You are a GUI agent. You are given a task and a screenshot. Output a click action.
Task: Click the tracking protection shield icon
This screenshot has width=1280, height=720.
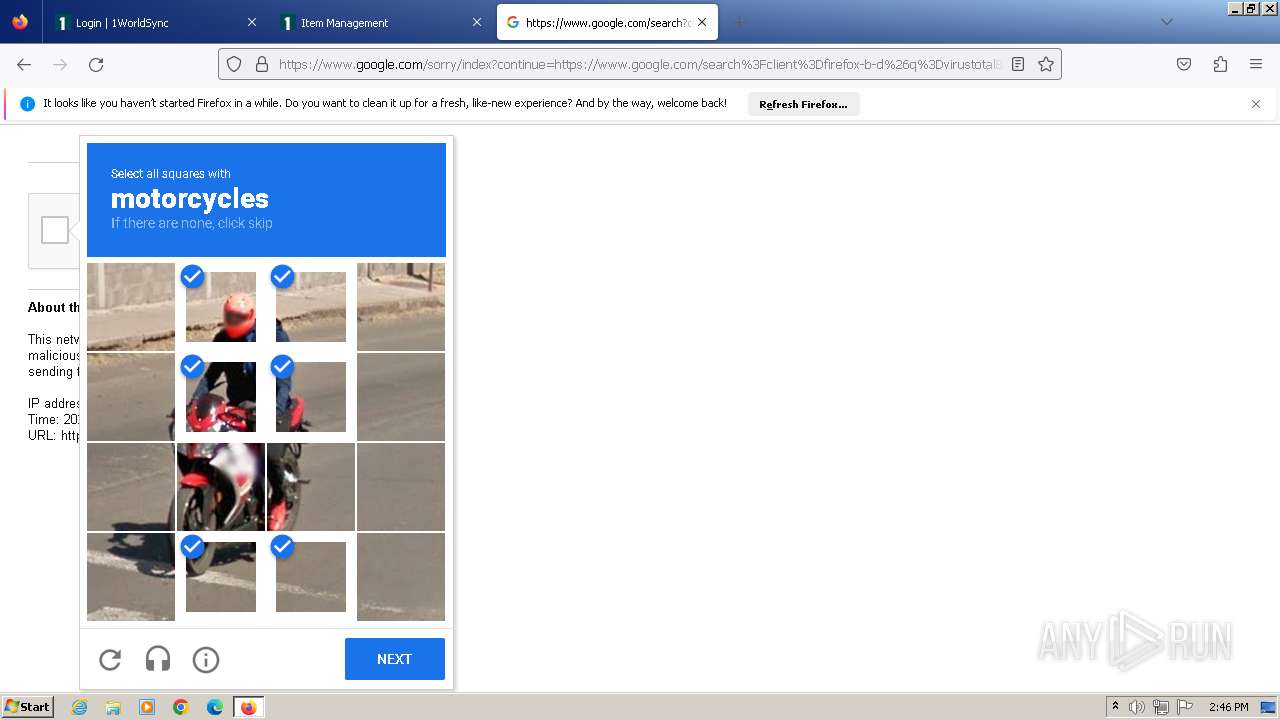tap(234, 64)
